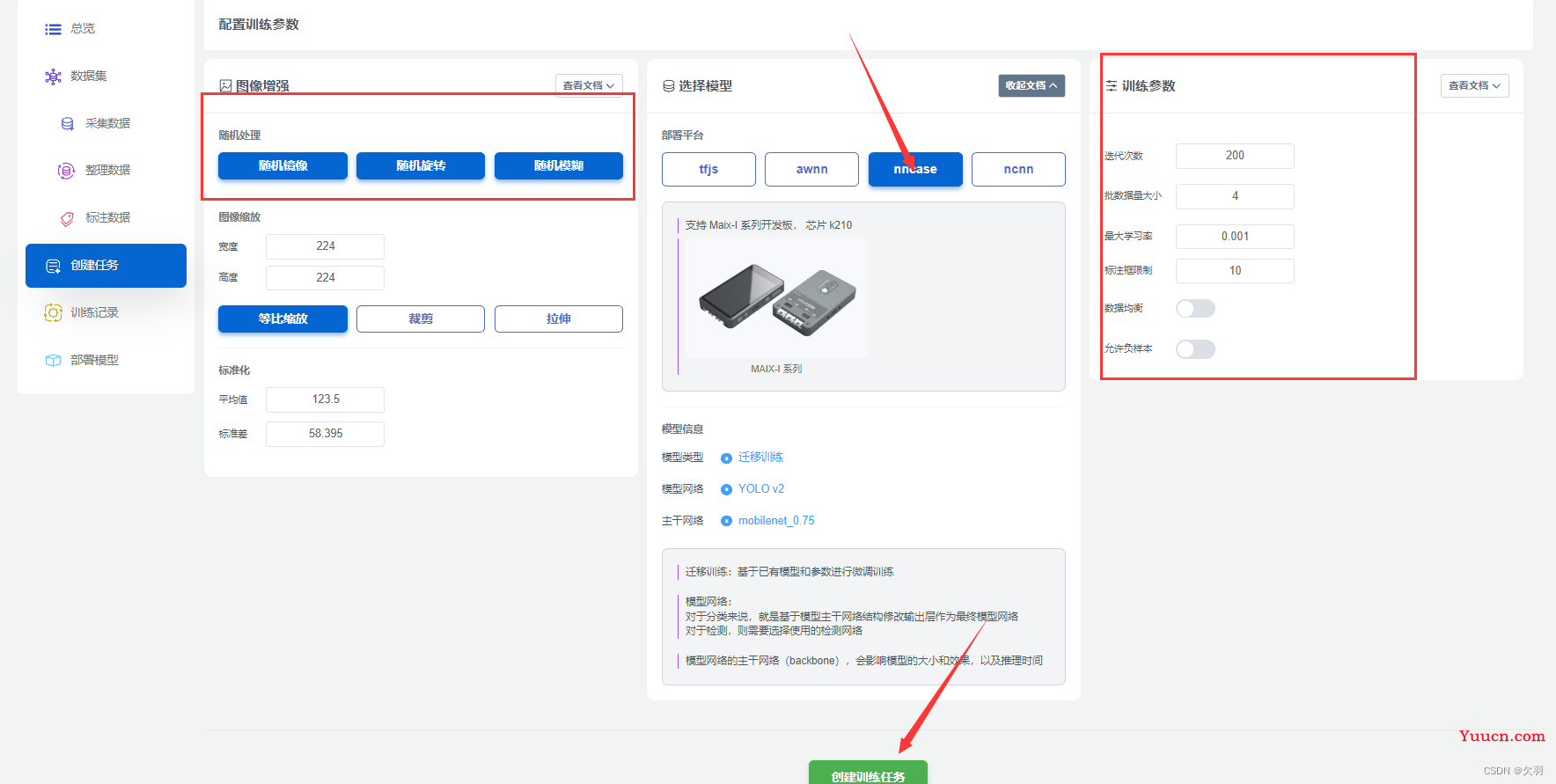Click the 总览 list icon in sidebar
The width and height of the screenshot is (1556, 784).
53,29
